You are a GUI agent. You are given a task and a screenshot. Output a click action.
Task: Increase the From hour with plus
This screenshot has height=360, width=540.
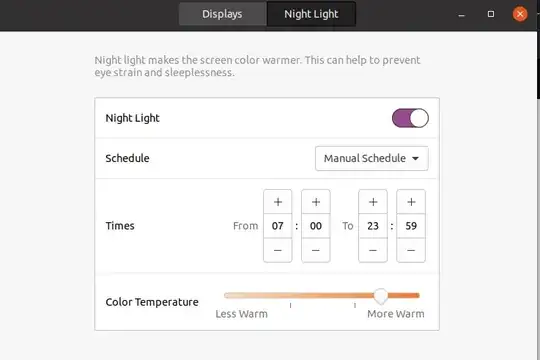coord(278,202)
